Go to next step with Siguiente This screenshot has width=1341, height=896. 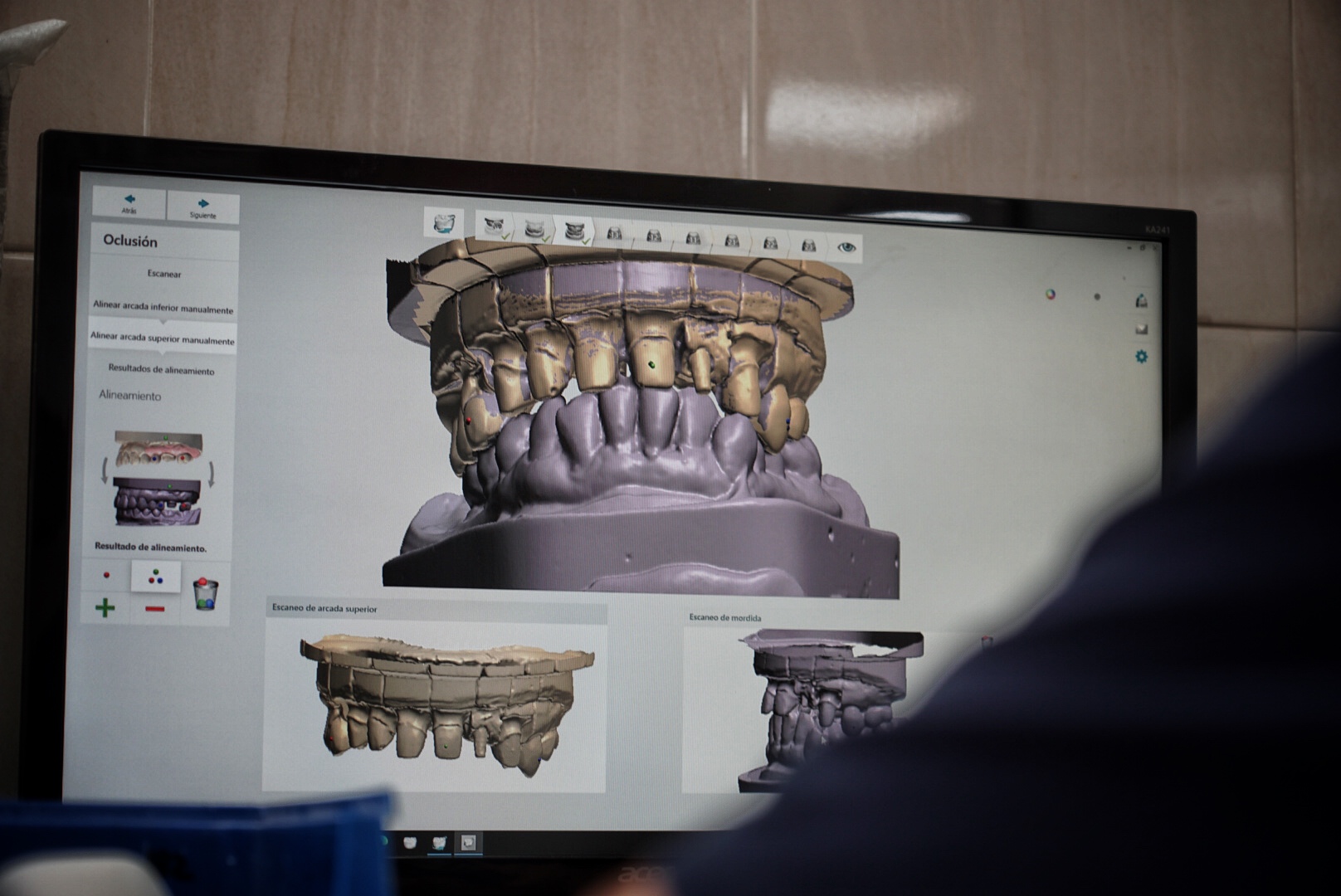click(203, 207)
